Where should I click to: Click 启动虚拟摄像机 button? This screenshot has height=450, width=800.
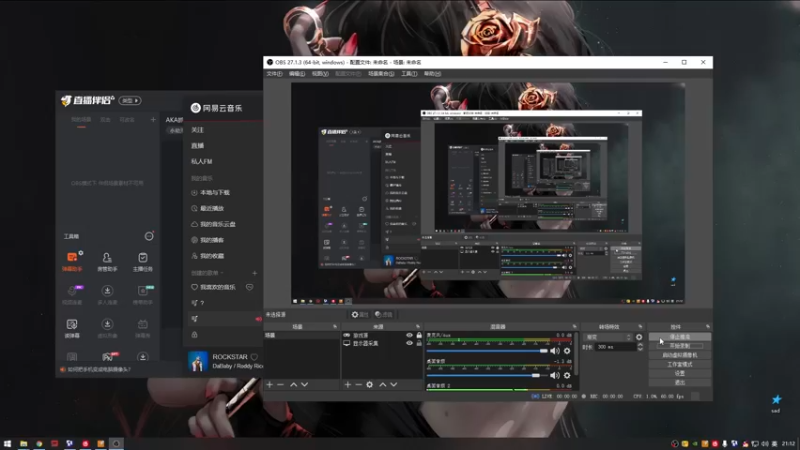pyautogui.click(x=680, y=355)
